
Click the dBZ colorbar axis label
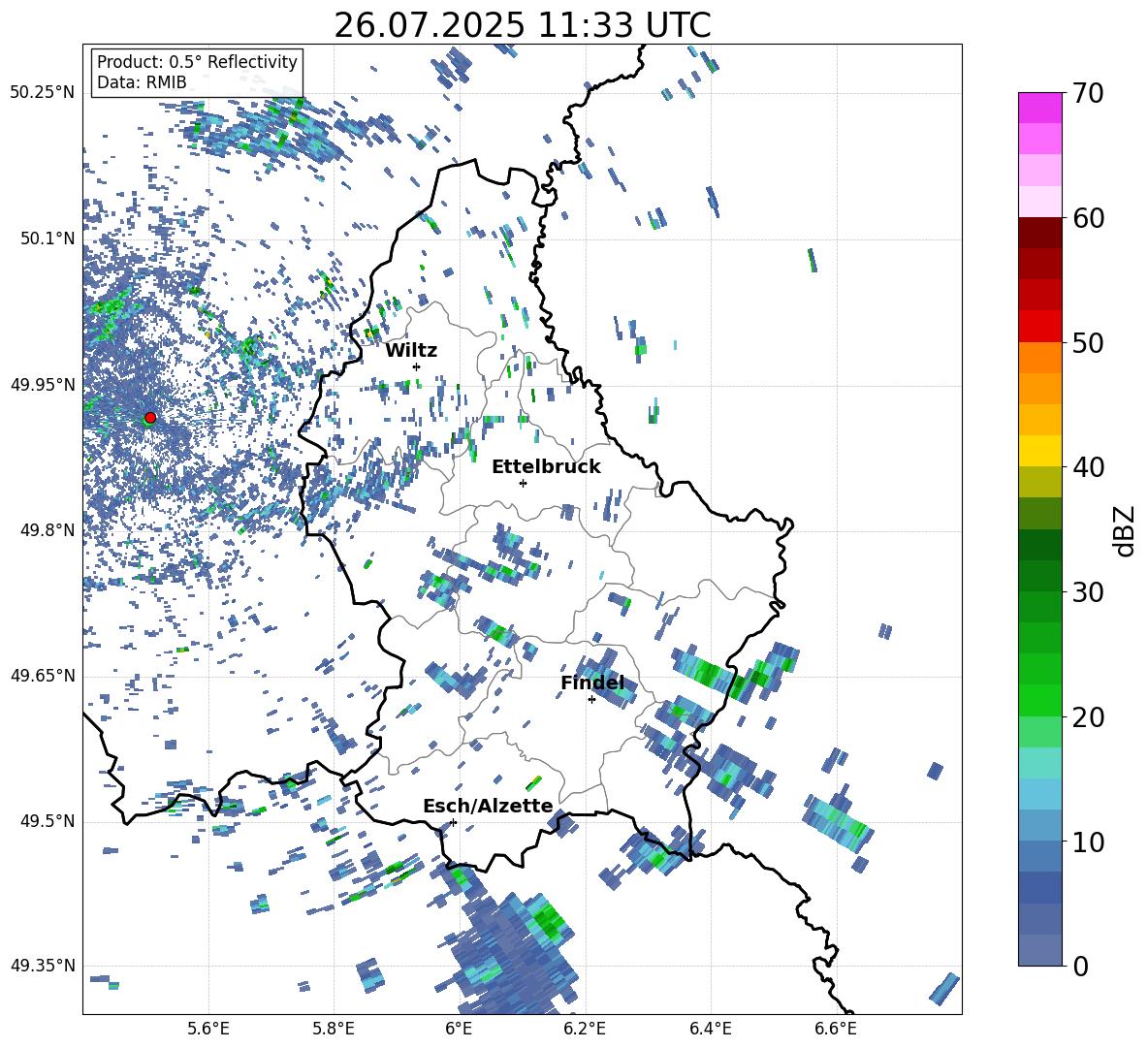(x=1125, y=530)
